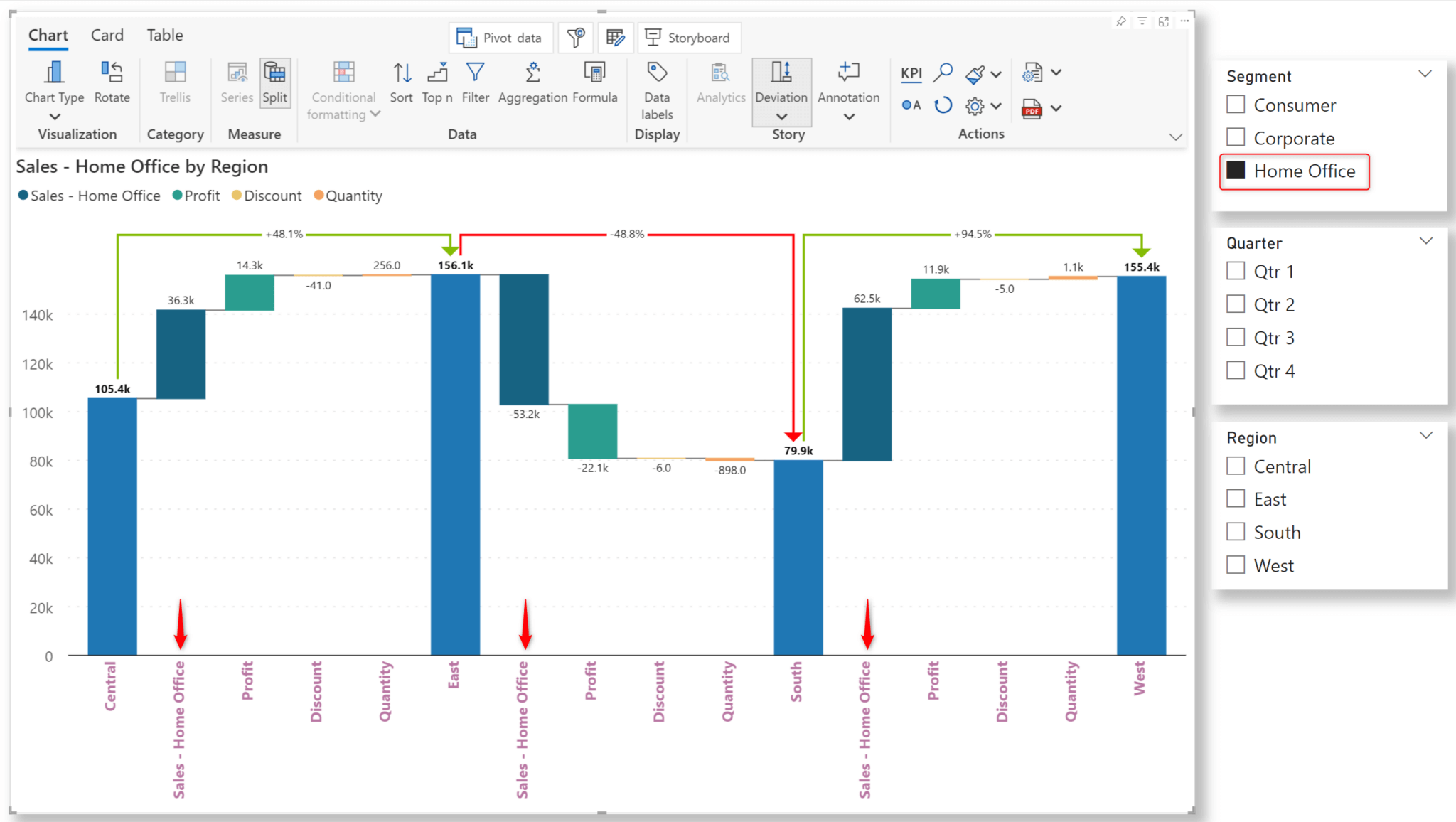Viewport: 1456px width, 822px height.
Task: Click the edit table pencil button
Action: [616, 38]
